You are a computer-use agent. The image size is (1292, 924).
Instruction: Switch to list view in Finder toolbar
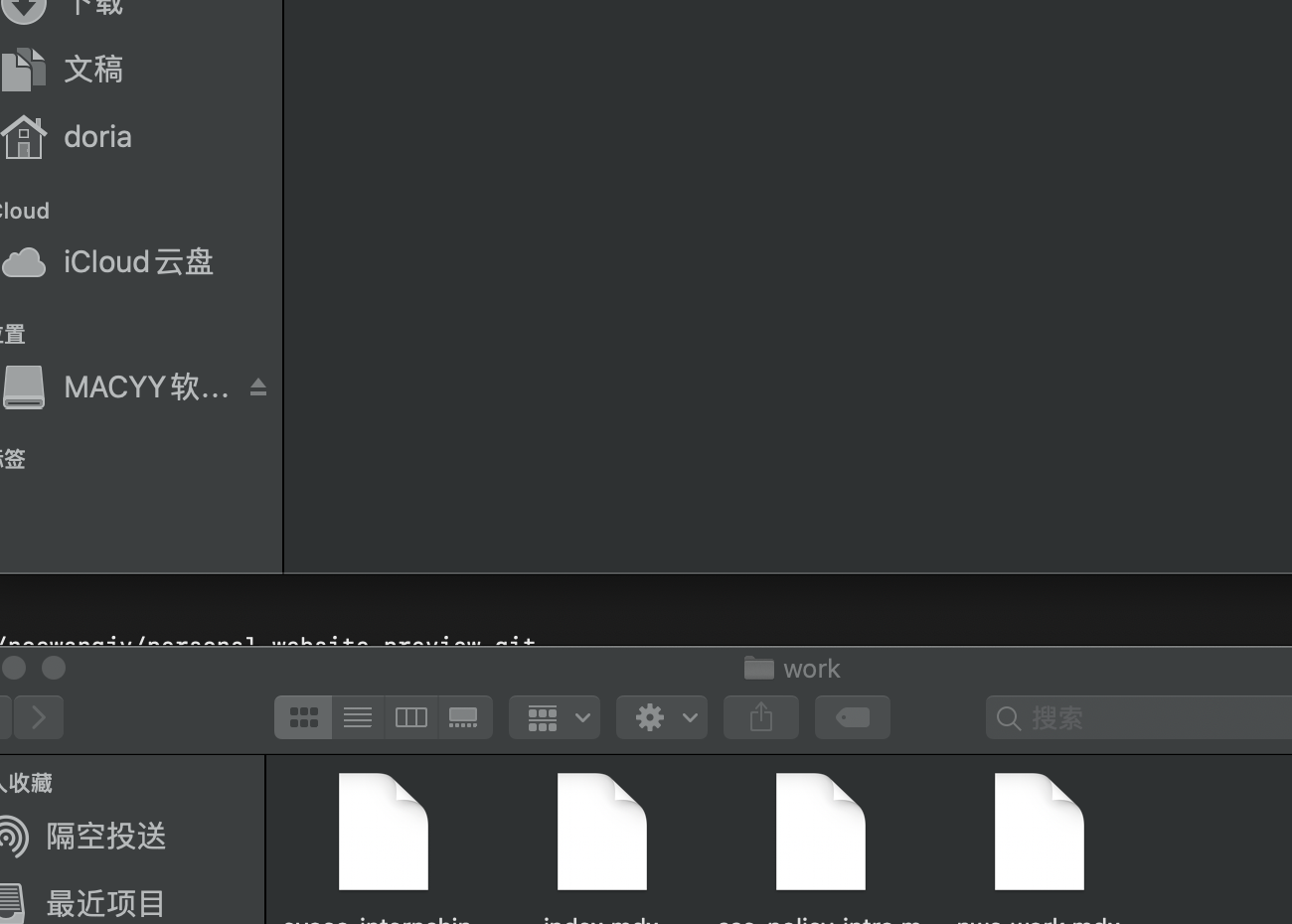coord(357,717)
